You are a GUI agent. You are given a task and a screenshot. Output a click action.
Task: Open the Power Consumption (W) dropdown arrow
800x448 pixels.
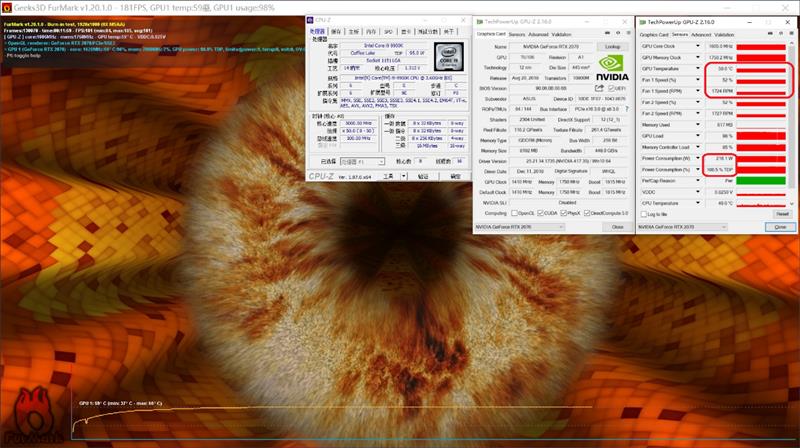coord(698,158)
